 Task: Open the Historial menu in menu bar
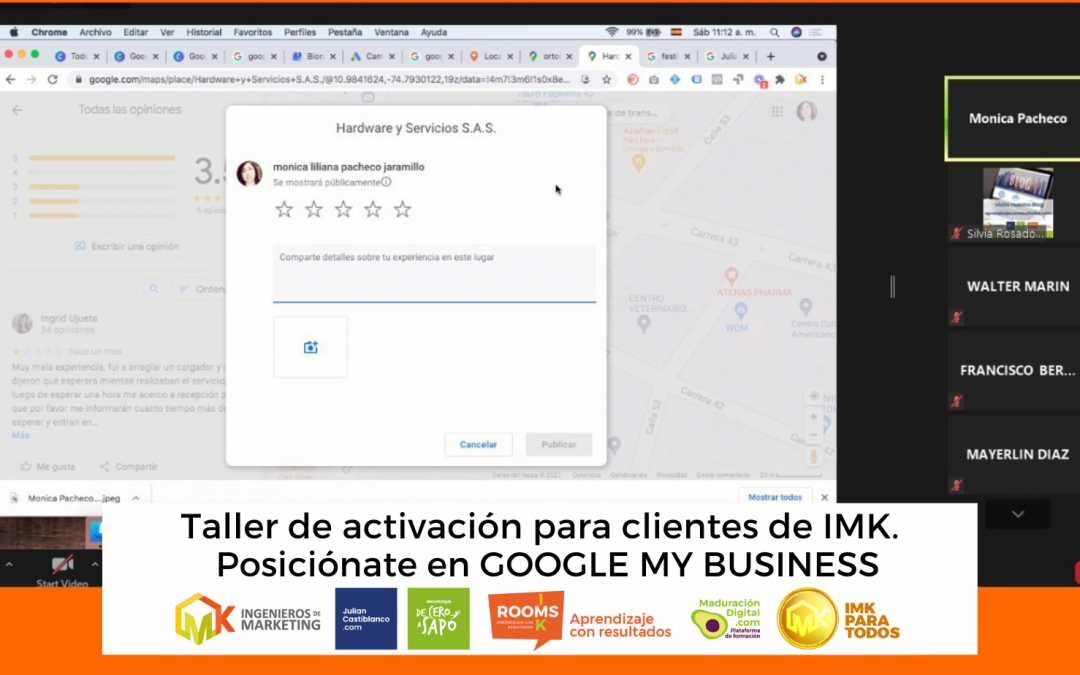204,32
